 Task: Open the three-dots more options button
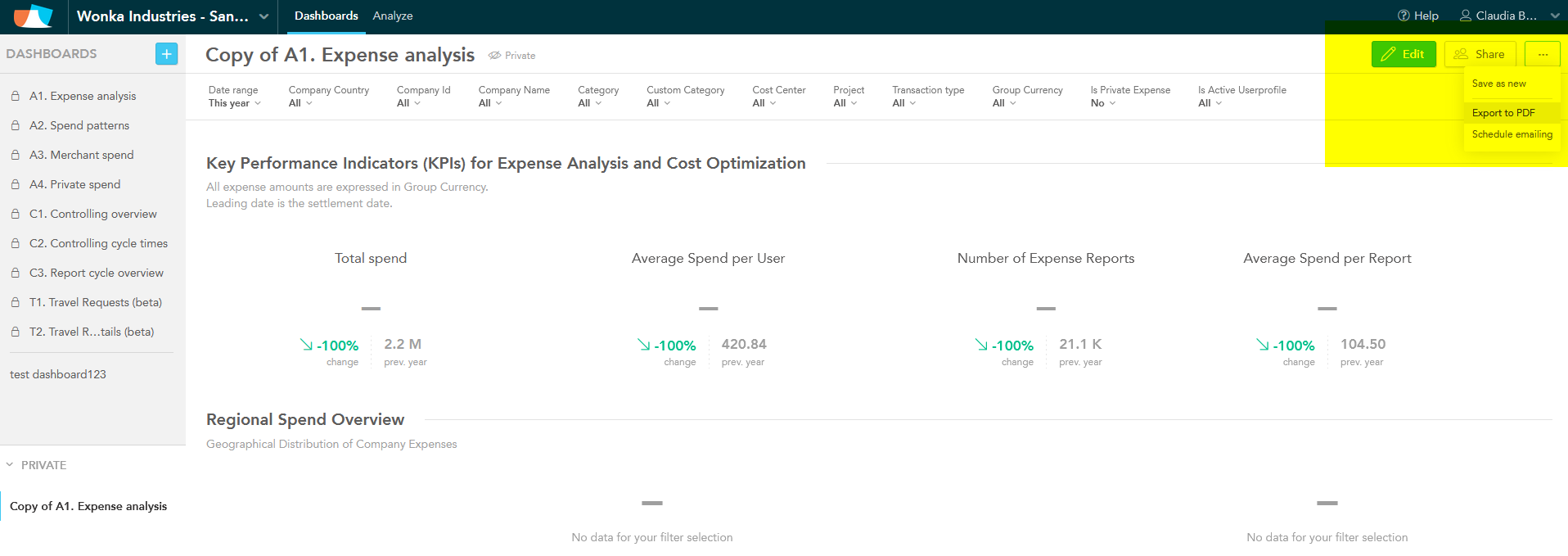coord(1543,54)
